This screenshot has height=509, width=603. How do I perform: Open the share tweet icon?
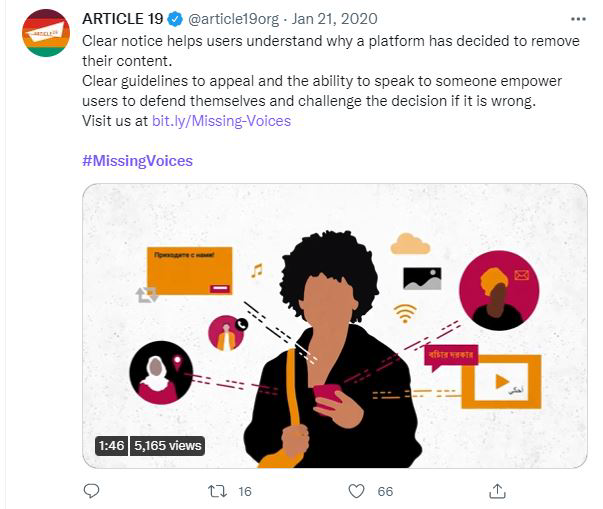coord(497,490)
